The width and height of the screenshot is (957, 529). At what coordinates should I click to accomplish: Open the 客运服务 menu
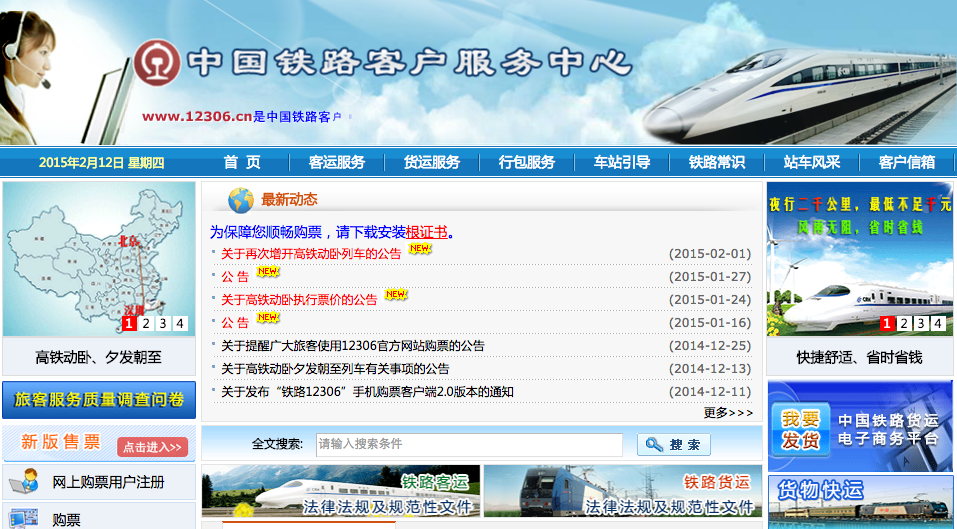coord(337,162)
